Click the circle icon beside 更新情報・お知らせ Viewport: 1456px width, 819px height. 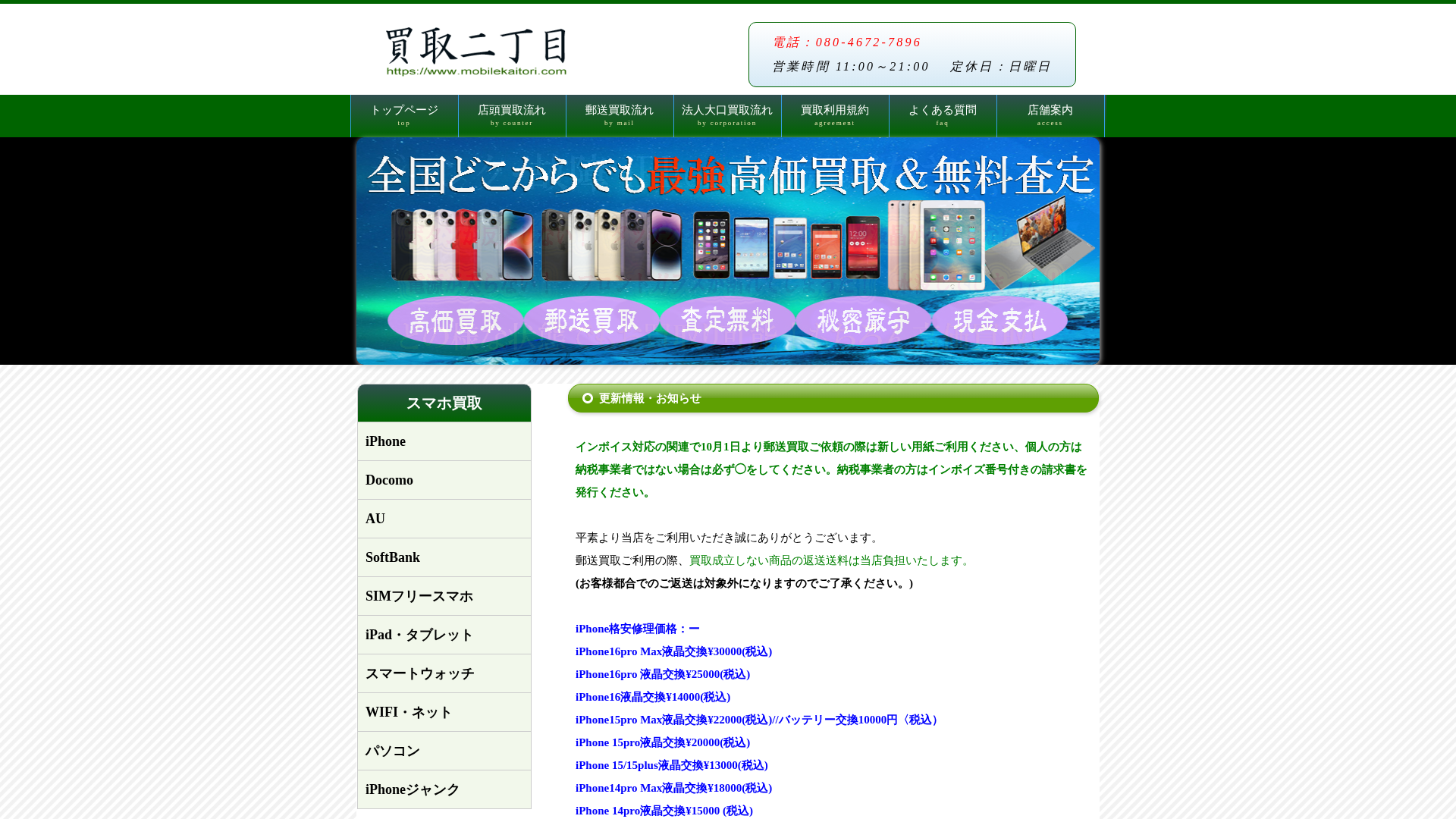[x=588, y=398]
